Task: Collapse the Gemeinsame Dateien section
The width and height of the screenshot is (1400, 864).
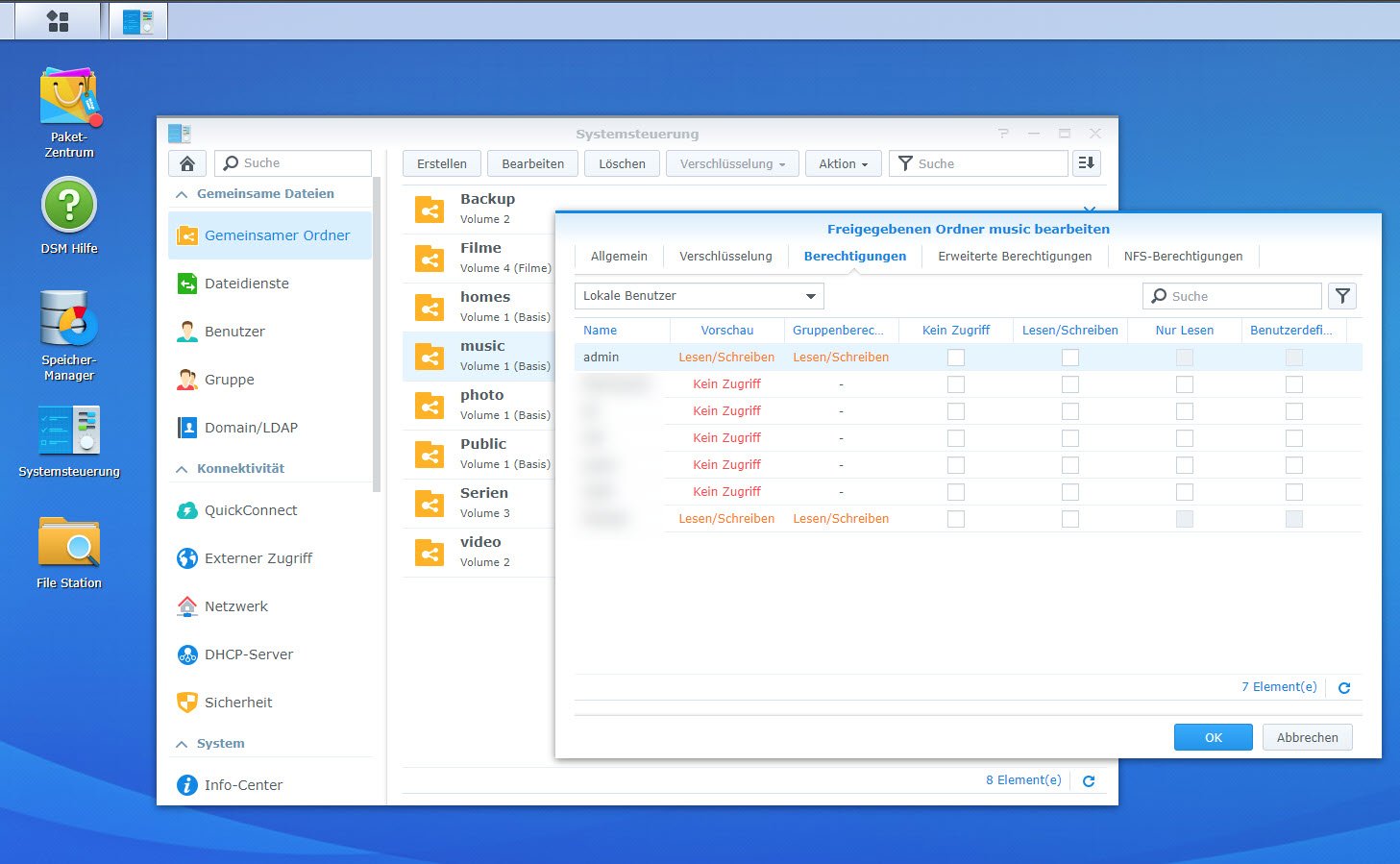Action: (x=182, y=194)
